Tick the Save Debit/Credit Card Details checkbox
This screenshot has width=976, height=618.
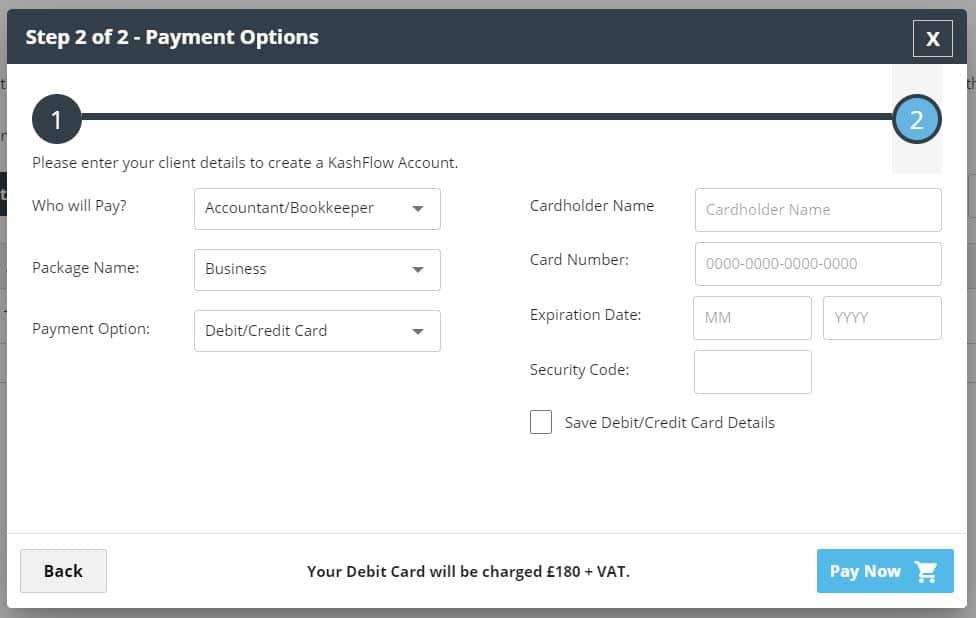(541, 422)
